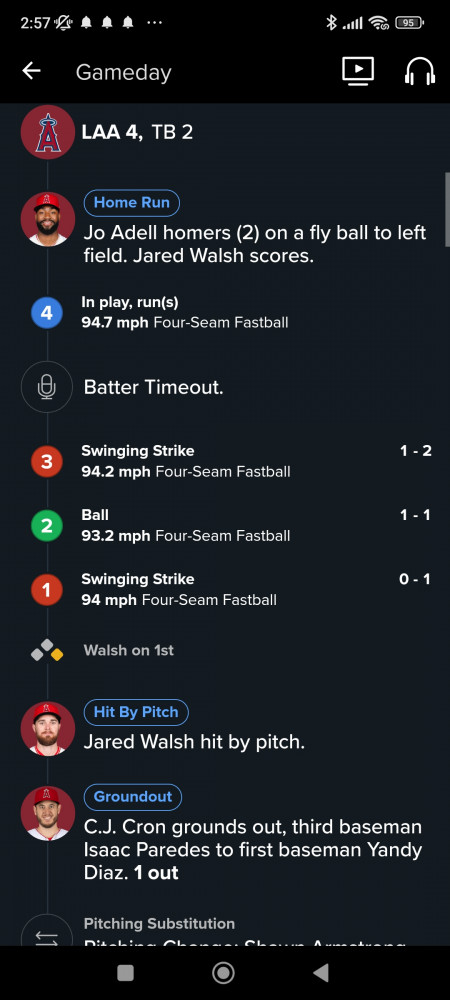Select pitch number 1 red circle
Screen dimensions: 450x1000
(x=47, y=590)
